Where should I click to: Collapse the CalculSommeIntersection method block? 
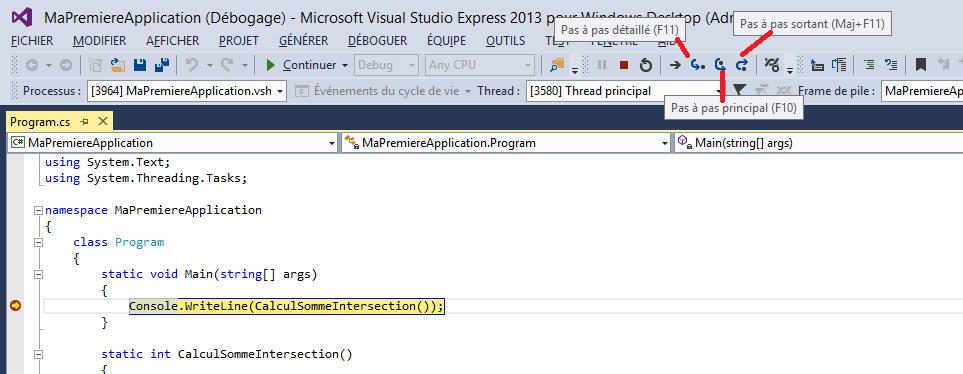(x=39, y=354)
